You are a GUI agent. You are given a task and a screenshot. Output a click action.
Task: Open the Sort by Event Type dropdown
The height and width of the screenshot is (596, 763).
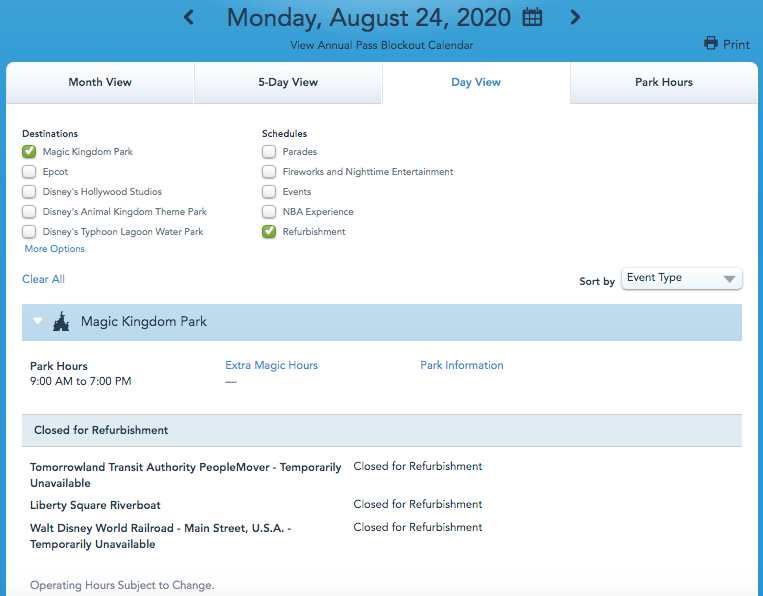click(x=682, y=278)
